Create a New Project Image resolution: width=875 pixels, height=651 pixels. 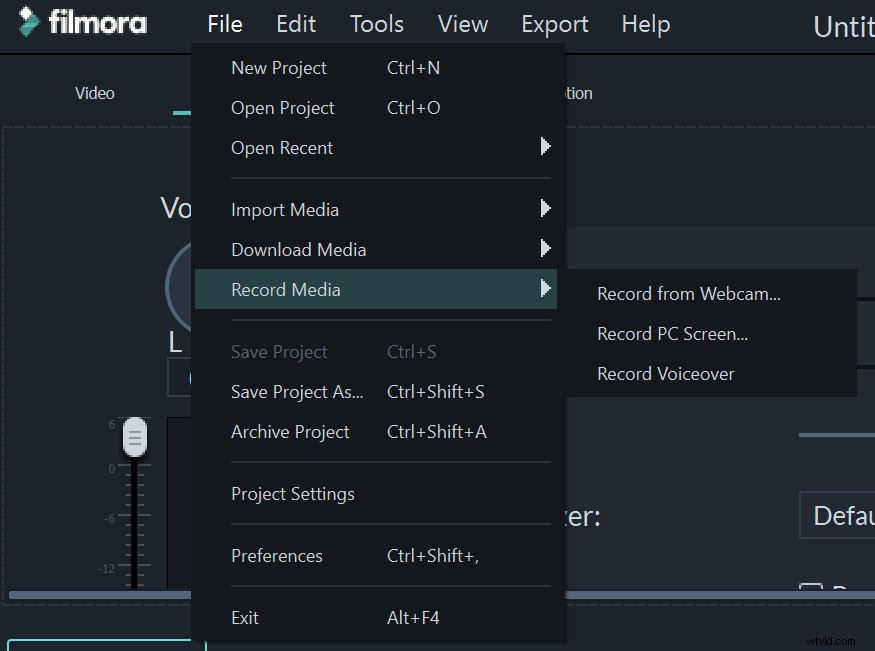278,67
